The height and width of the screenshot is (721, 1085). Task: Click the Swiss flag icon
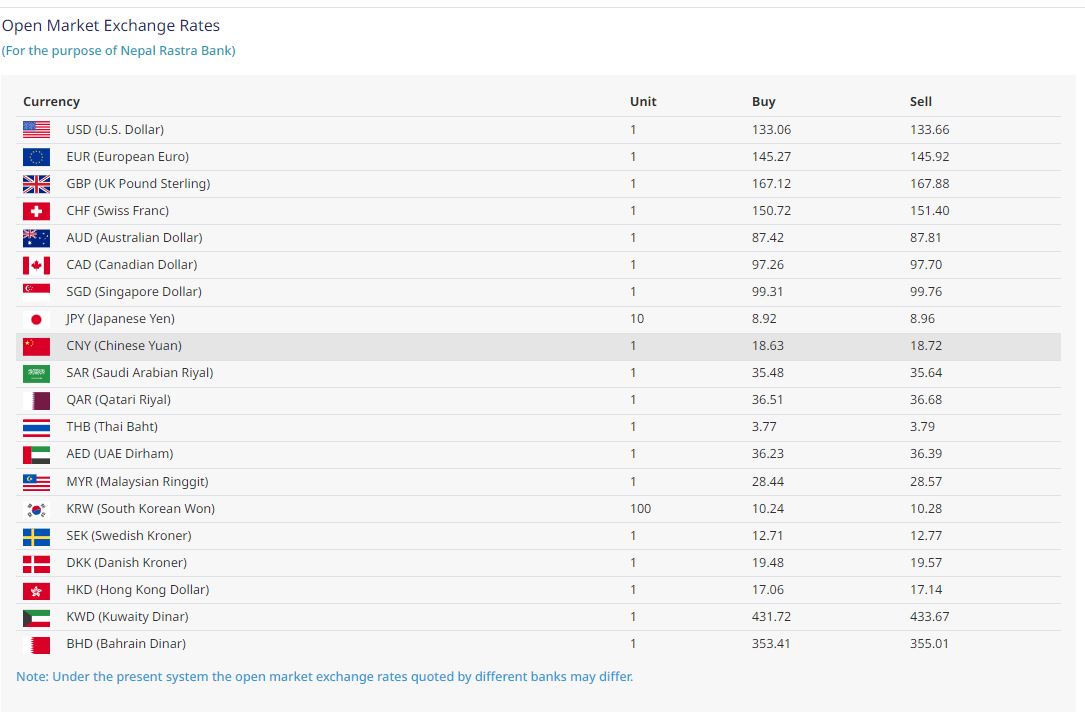pyautogui.click(x=36, y=211)
